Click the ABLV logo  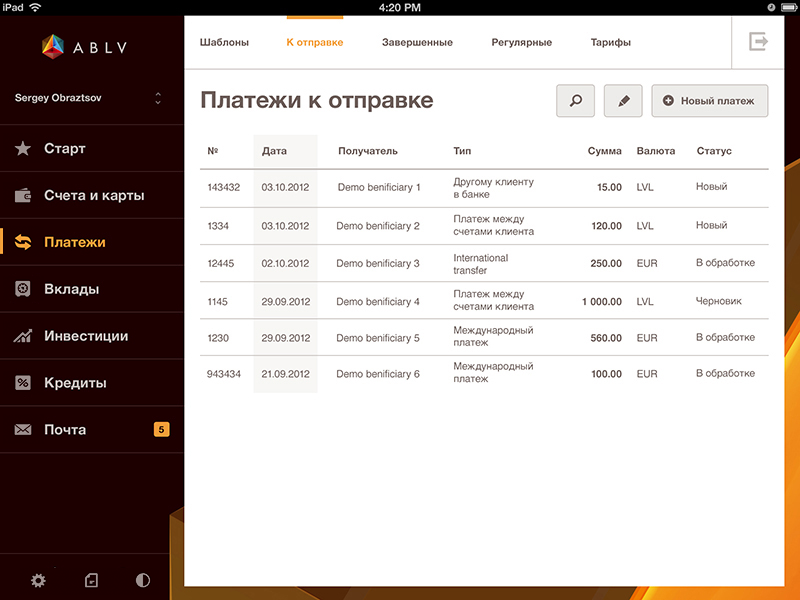85,47
